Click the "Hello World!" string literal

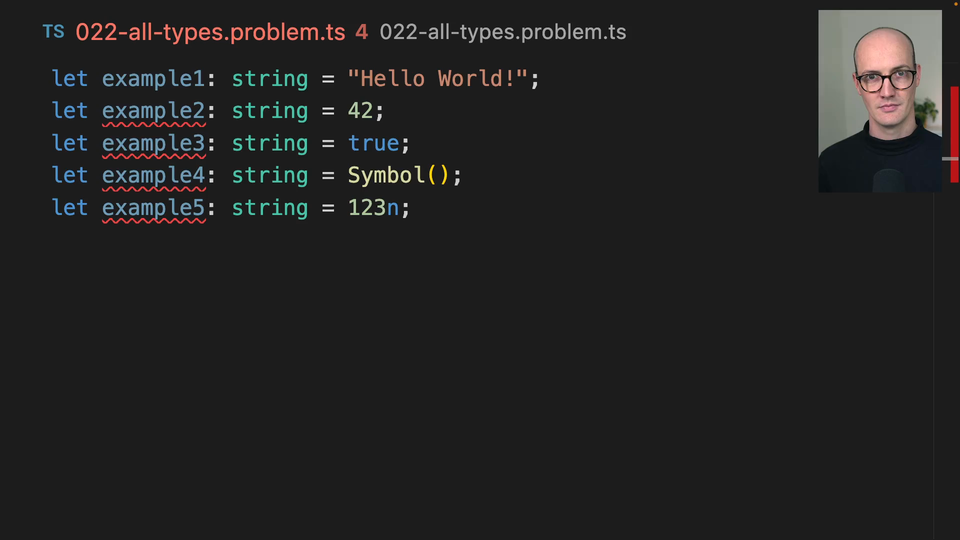point(437,79)
